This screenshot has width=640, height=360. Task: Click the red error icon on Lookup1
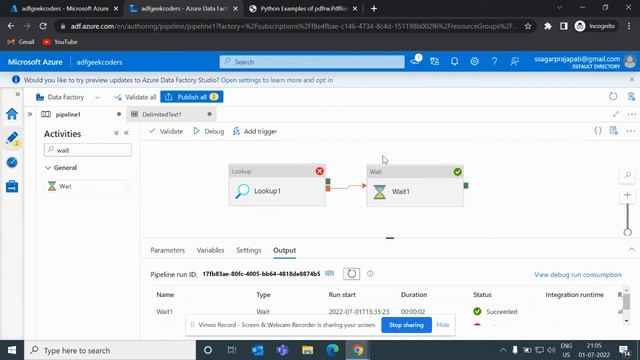(x=320, y=171)
